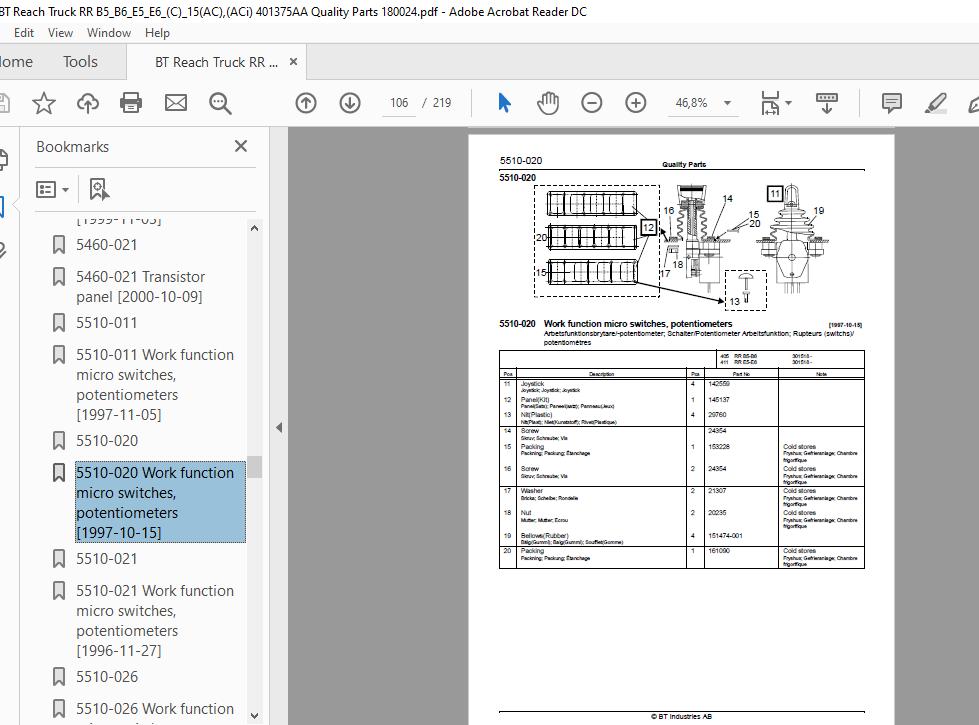This screenshot has width=979, height=725.
Task: Open fit page options dropdown
Action: coord(776,103)
